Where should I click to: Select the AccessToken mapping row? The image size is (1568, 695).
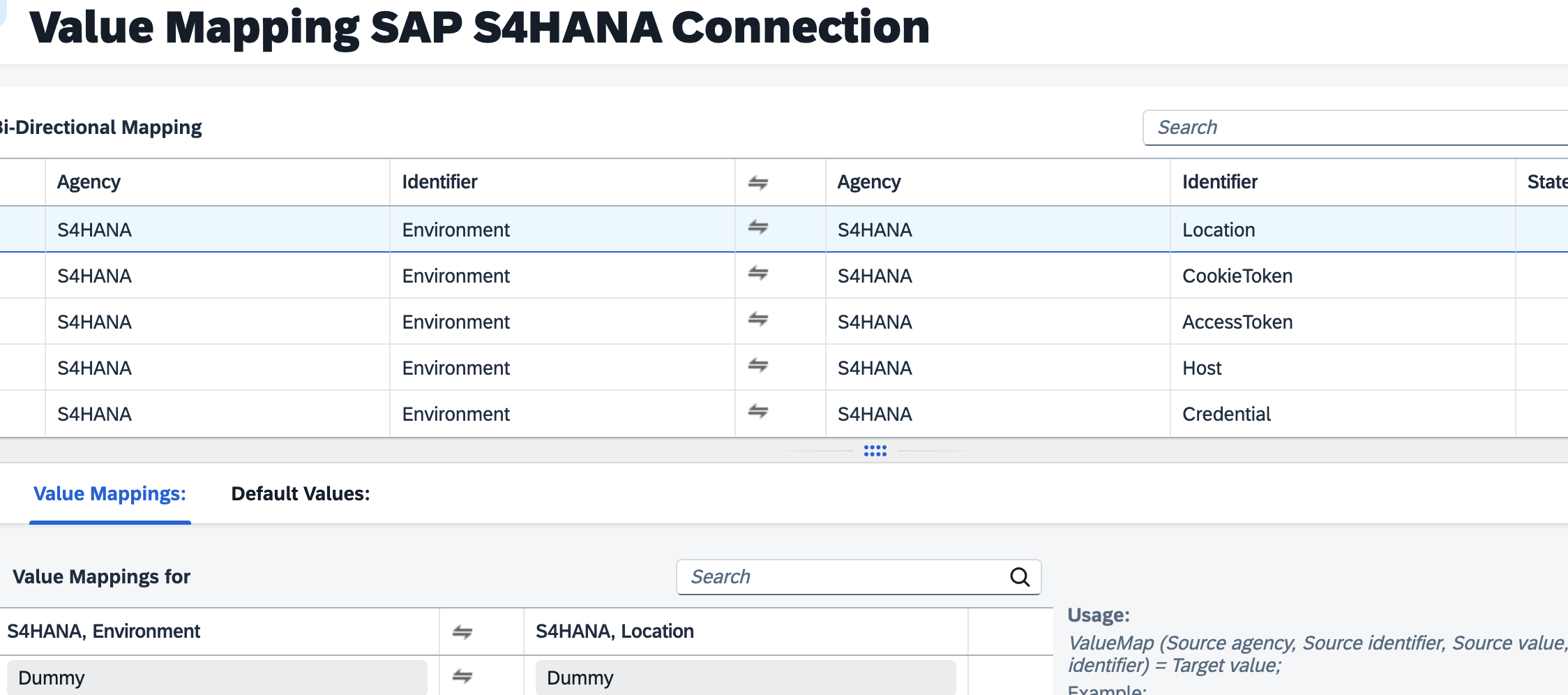coord(1237,322)
